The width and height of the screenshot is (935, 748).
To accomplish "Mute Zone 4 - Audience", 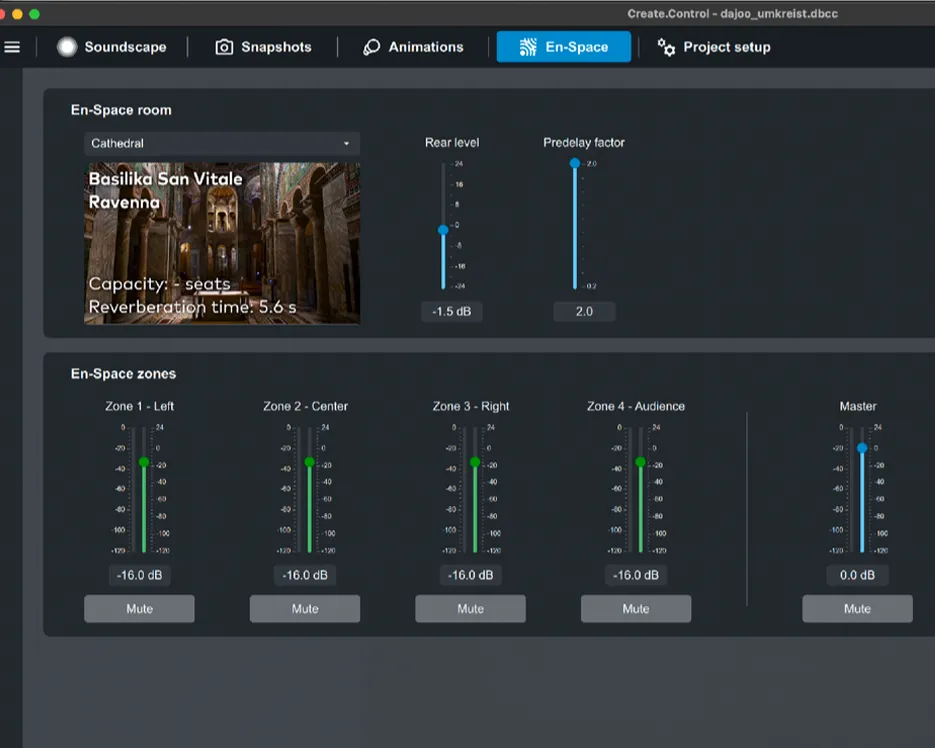I will pos(636,609).
